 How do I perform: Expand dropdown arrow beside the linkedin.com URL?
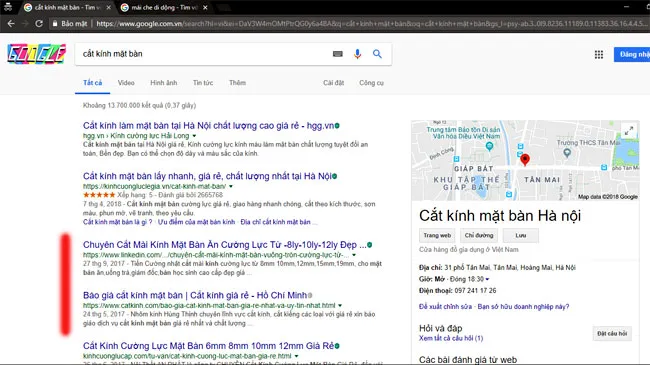click(354, 255)
